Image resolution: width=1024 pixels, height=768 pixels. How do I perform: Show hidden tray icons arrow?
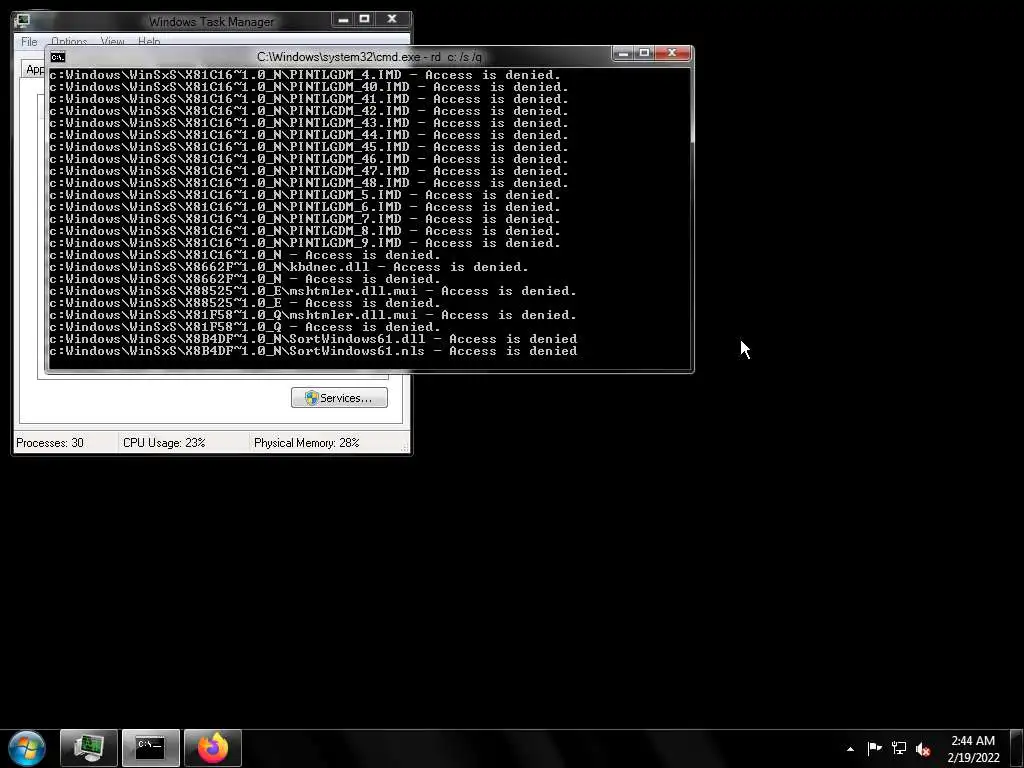pos(850,748)
